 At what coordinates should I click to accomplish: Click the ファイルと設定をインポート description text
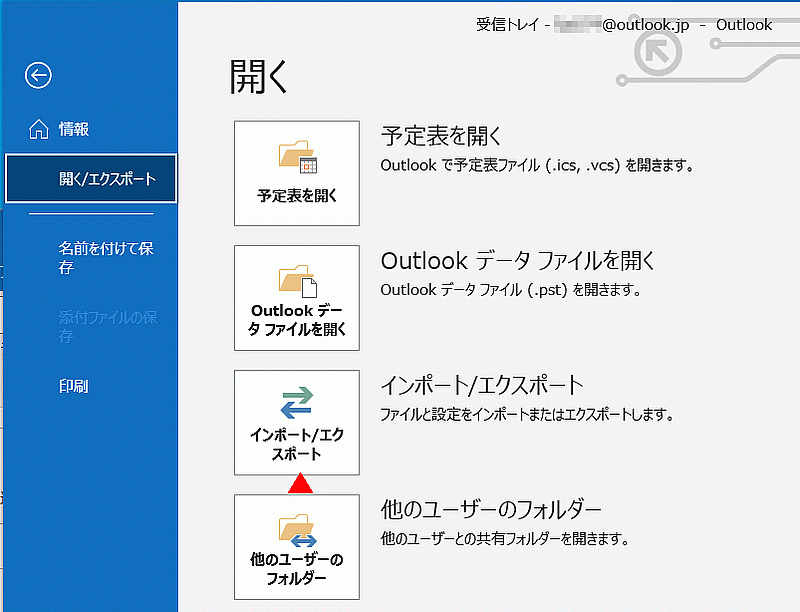[528, 414]
